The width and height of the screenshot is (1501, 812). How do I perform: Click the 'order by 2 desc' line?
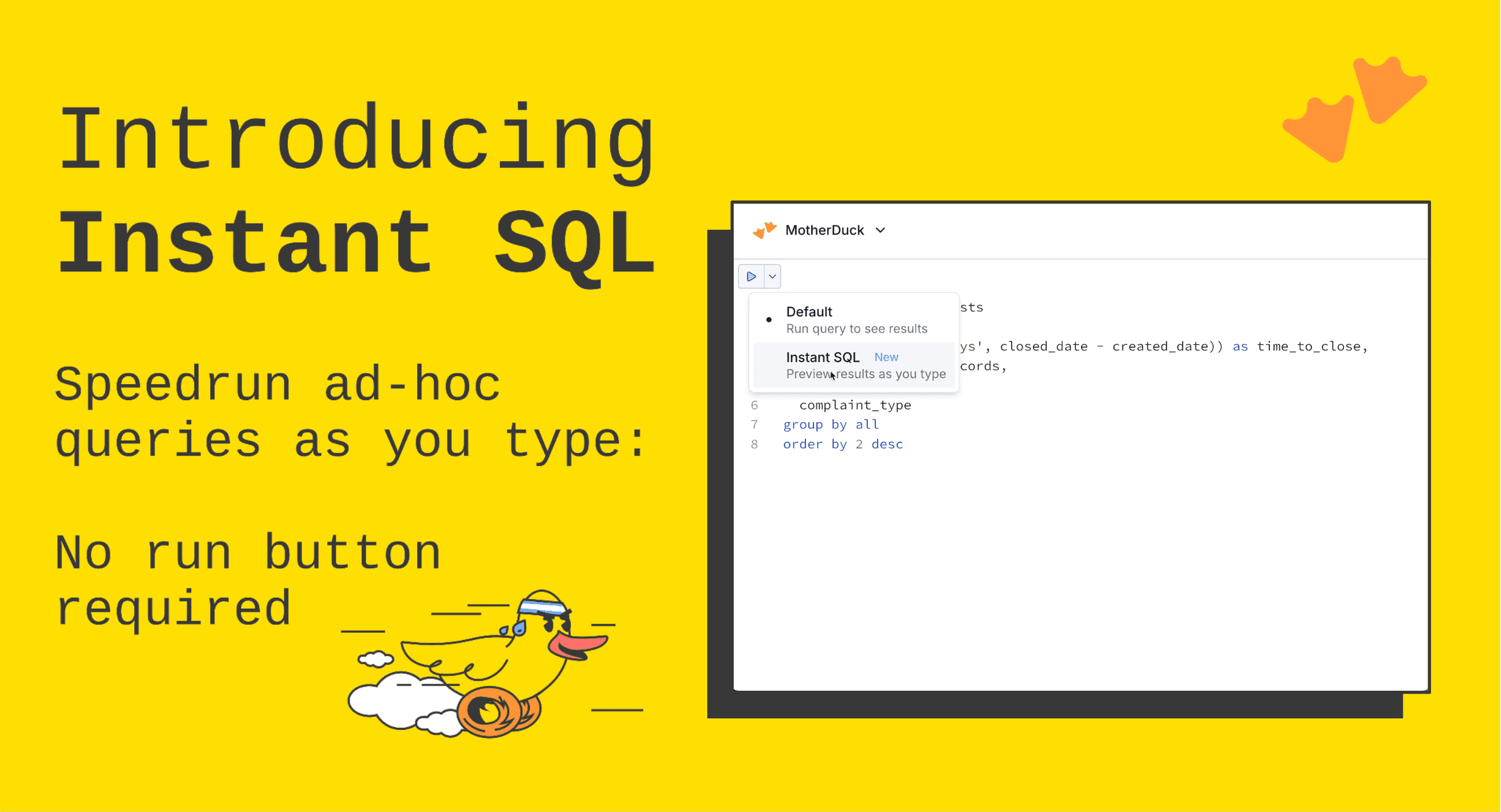tap(842, 444)
